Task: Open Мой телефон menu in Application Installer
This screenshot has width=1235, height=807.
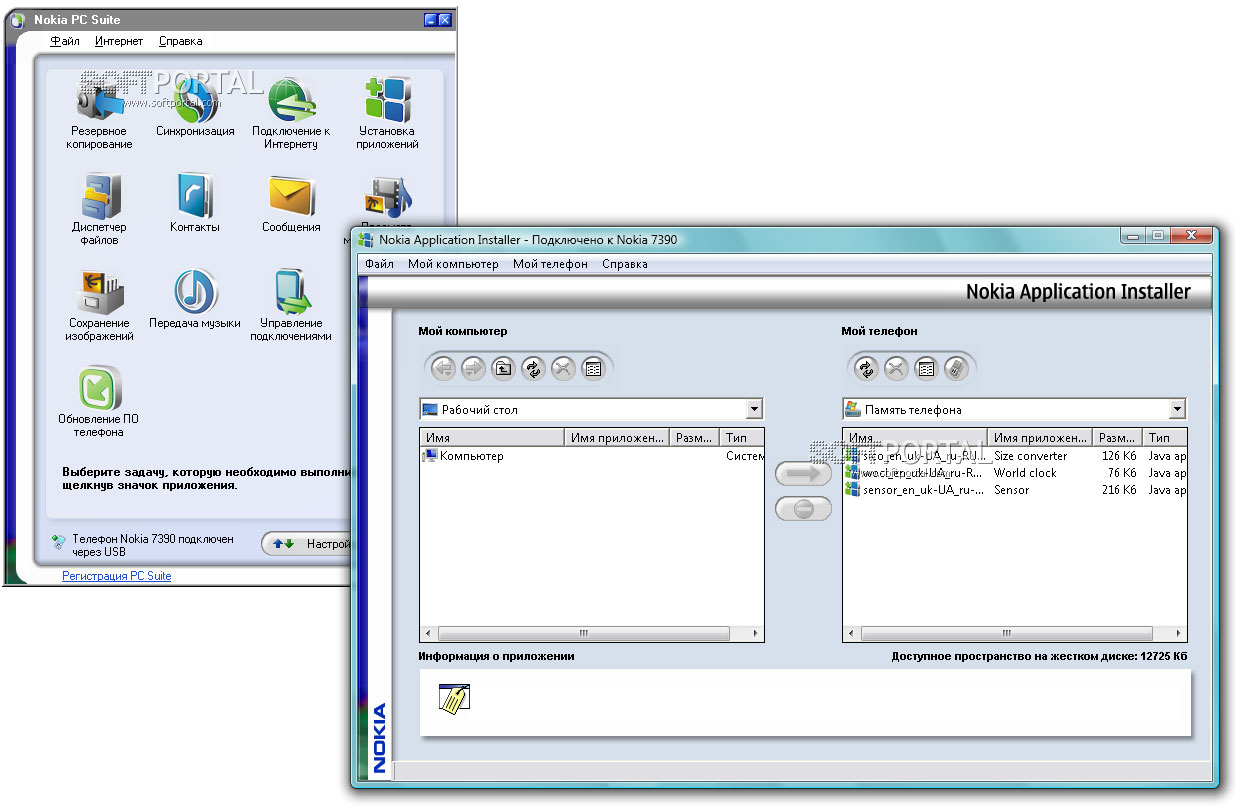Action: tap(550, 264)
